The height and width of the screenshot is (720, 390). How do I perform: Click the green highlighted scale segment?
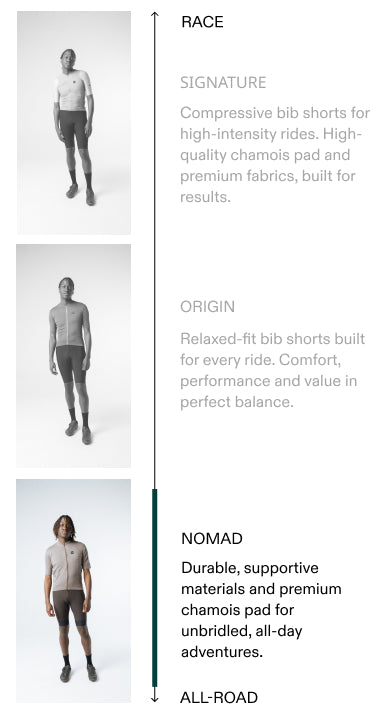coord(155,588)
